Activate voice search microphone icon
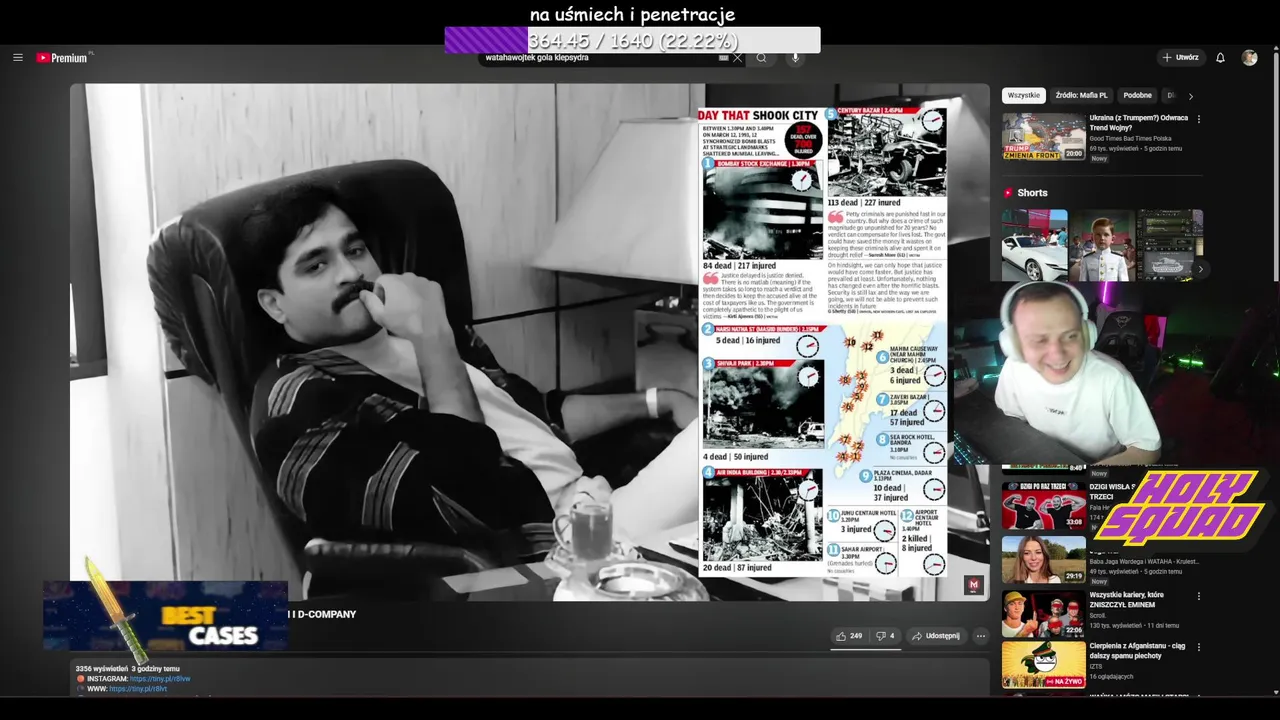The image size is (1280, 720). point(796,58)
